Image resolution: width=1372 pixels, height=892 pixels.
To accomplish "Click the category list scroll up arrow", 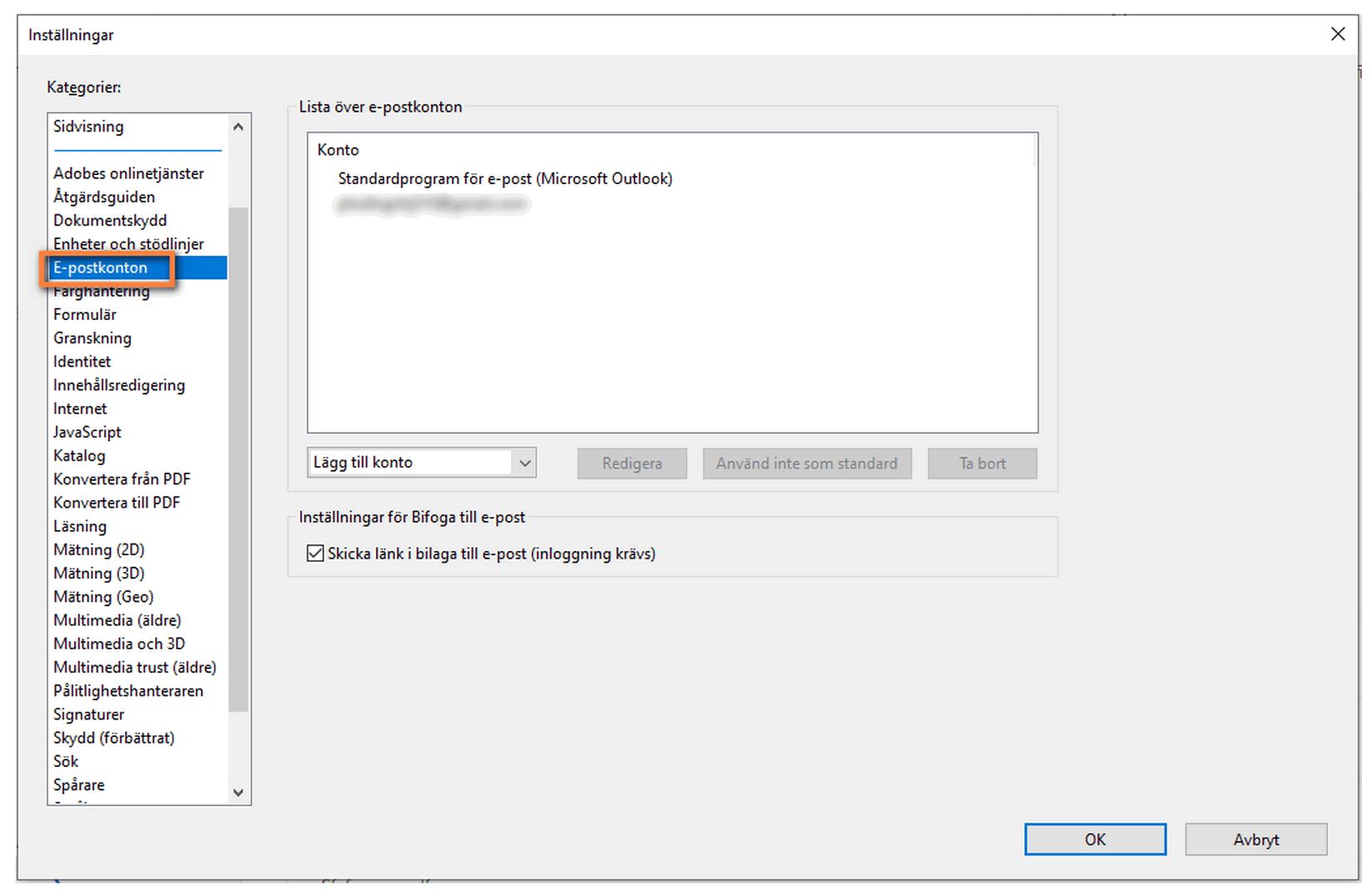I will tap(238, 127).
